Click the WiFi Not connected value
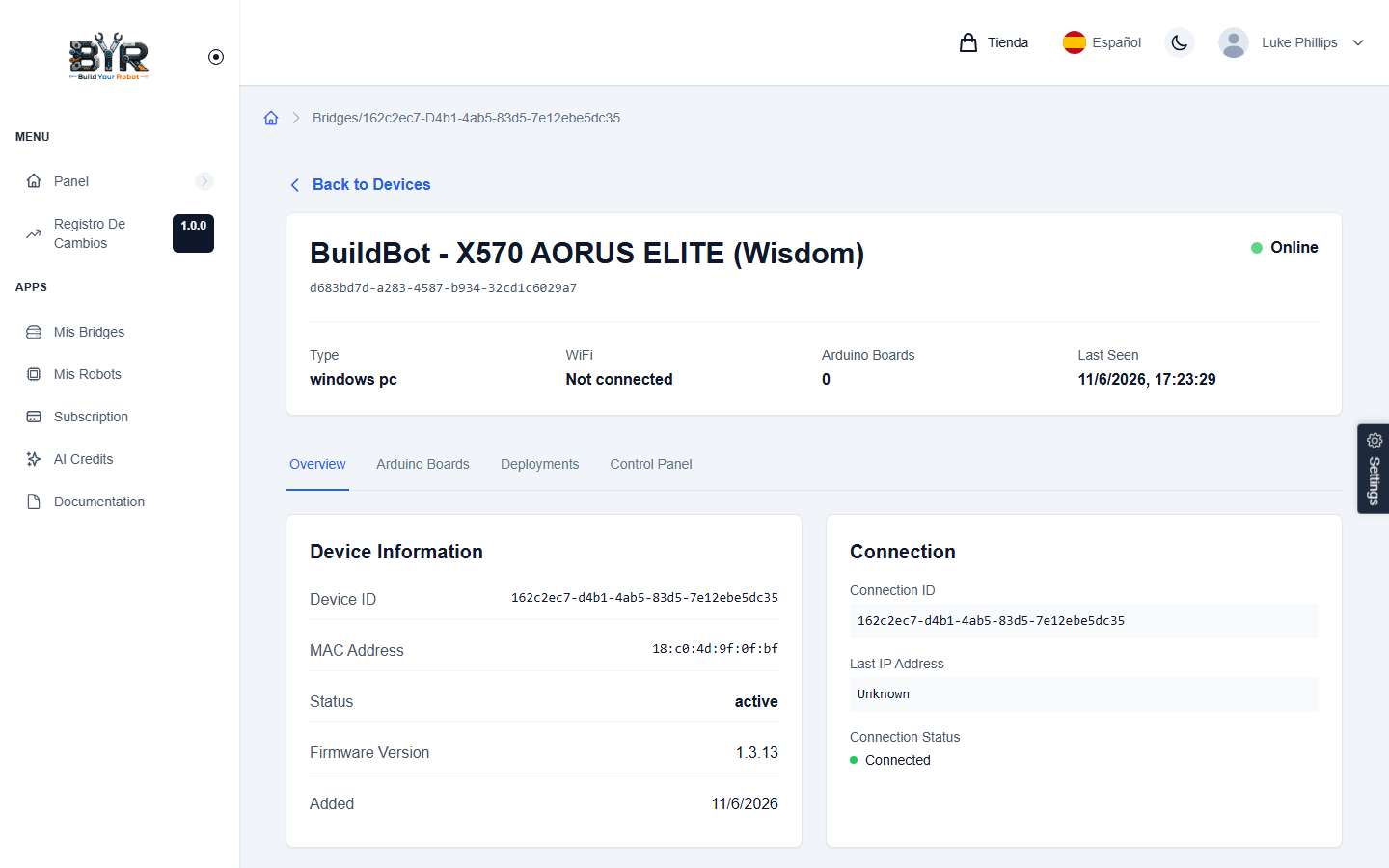This screenshot has width=1389, height=868. coord(619,380)
